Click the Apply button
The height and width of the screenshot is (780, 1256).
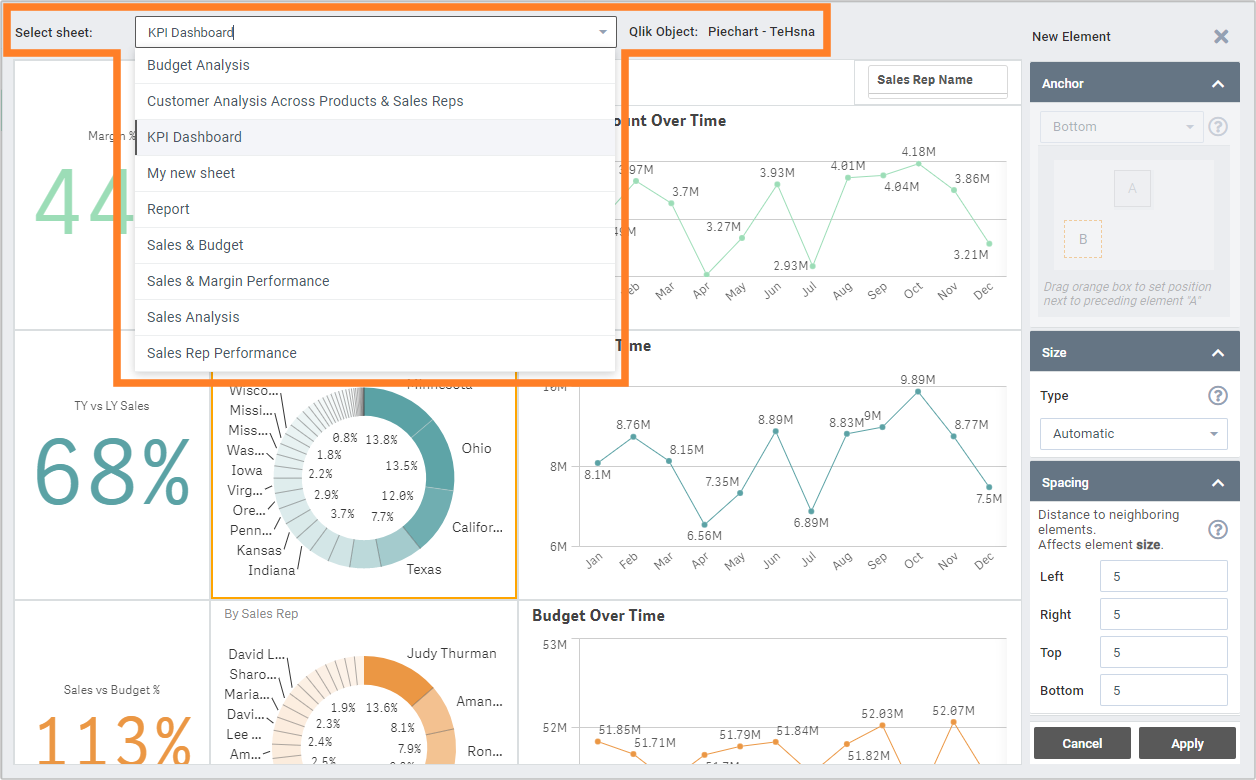click(1187, 743)
